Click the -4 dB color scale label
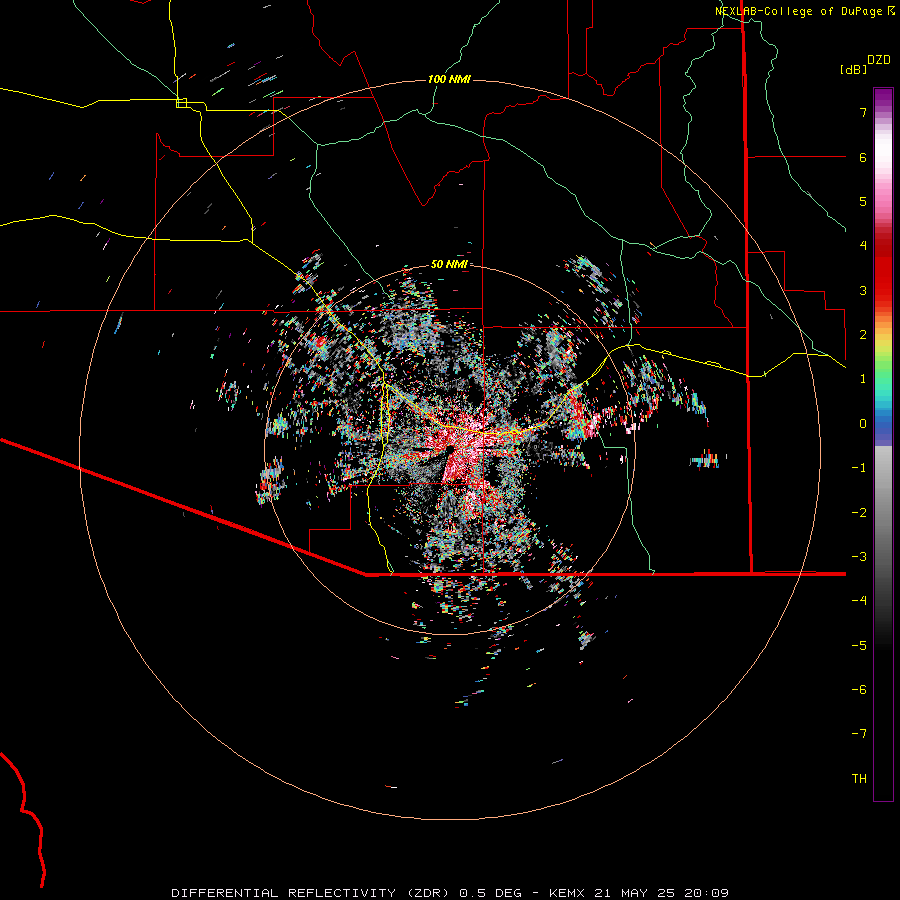This screenshot has height=900, width=900. click(x=859, y=601)
